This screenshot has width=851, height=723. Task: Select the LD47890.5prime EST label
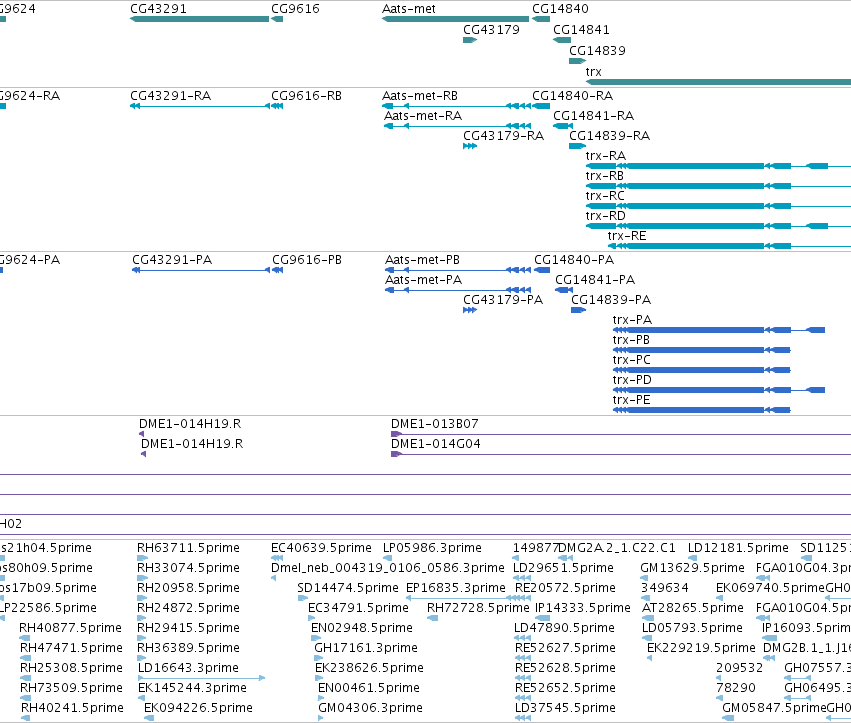click(x=564, y=628)
